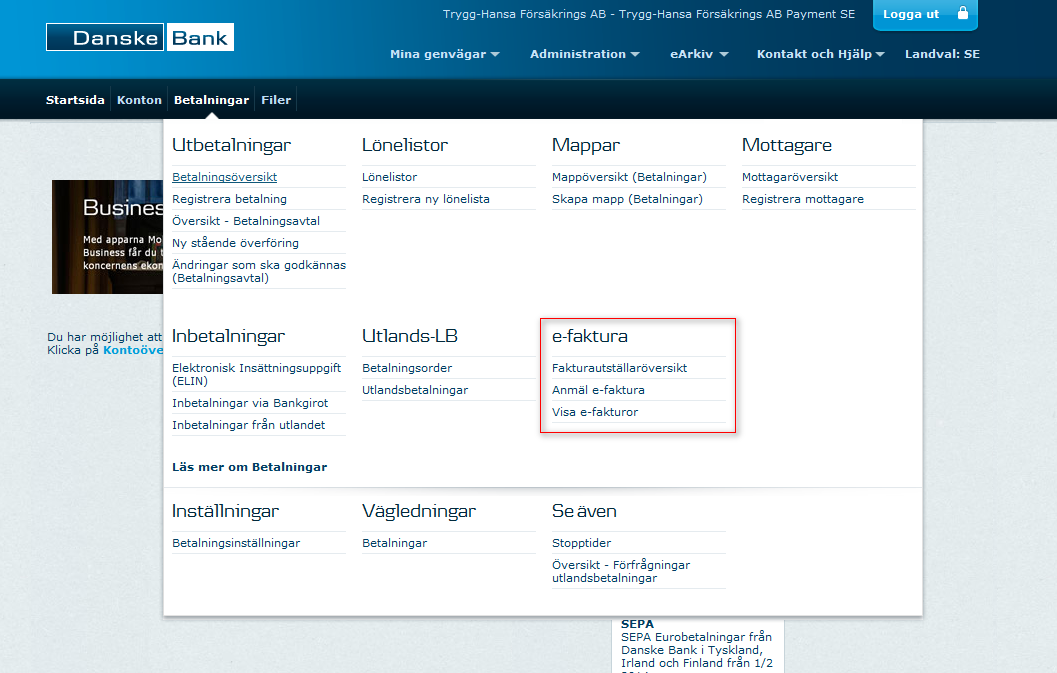This screenshot has height=673, width=1057.
Task: Open Mappöversikt (Betalningar)
Action: (630, 177)
